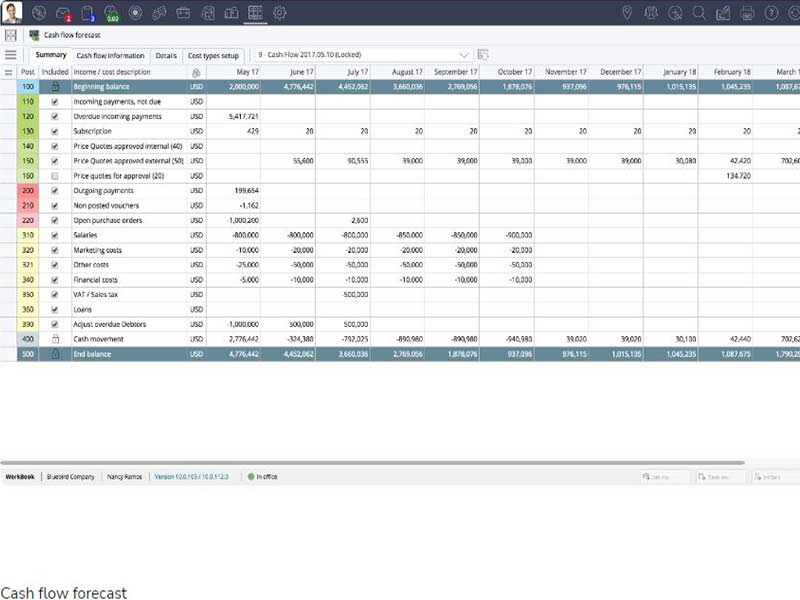Viewport: 800px width, 600px height.
Task: Click the print icon in the top bar
Action: [x=748, y=12]
